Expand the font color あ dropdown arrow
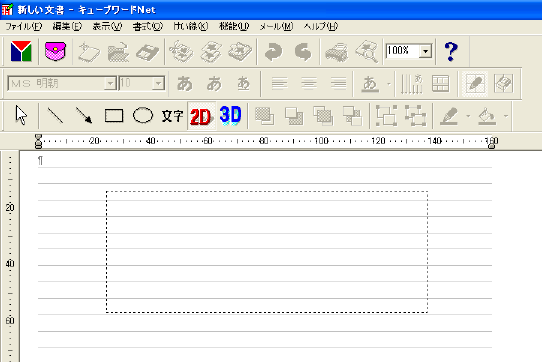Image resolution: width=542 pixels, height=362 pixels. (389, 84)
